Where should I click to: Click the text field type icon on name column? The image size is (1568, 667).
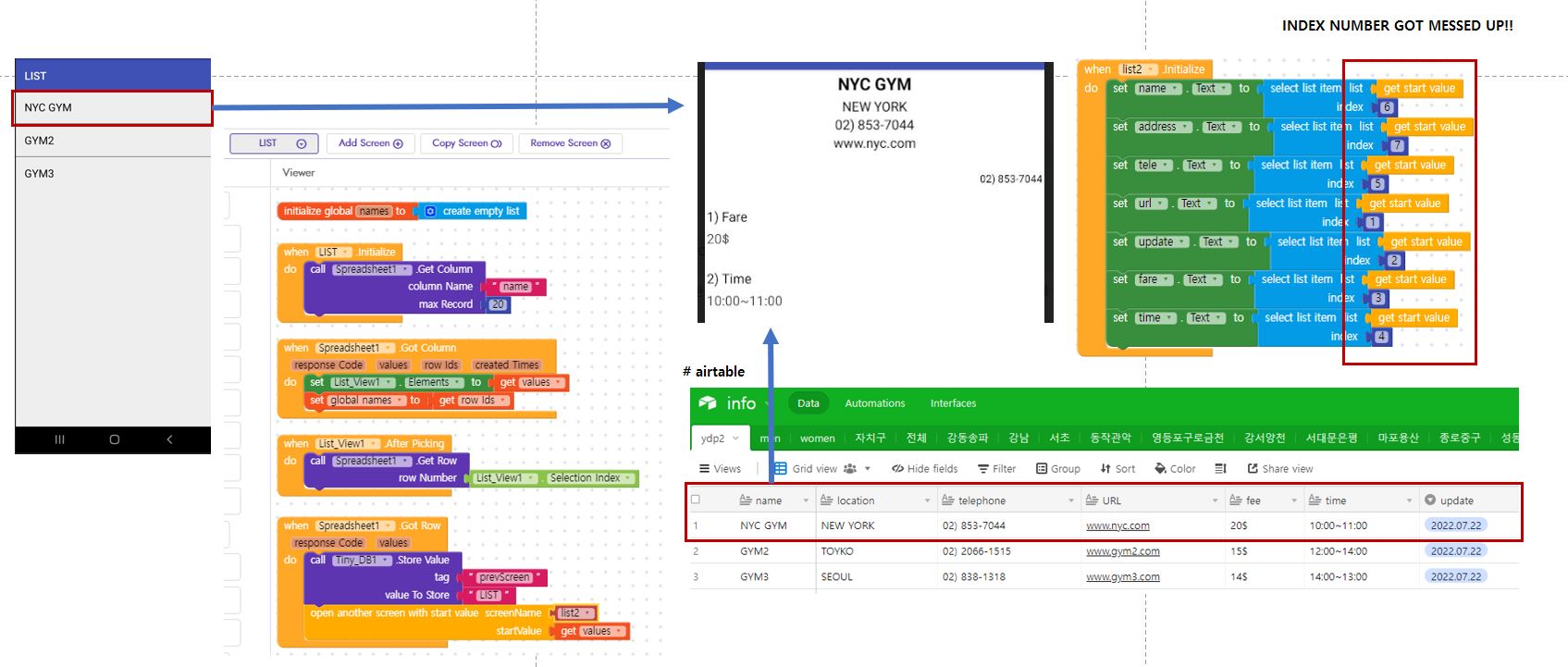(x=746, y=500)
